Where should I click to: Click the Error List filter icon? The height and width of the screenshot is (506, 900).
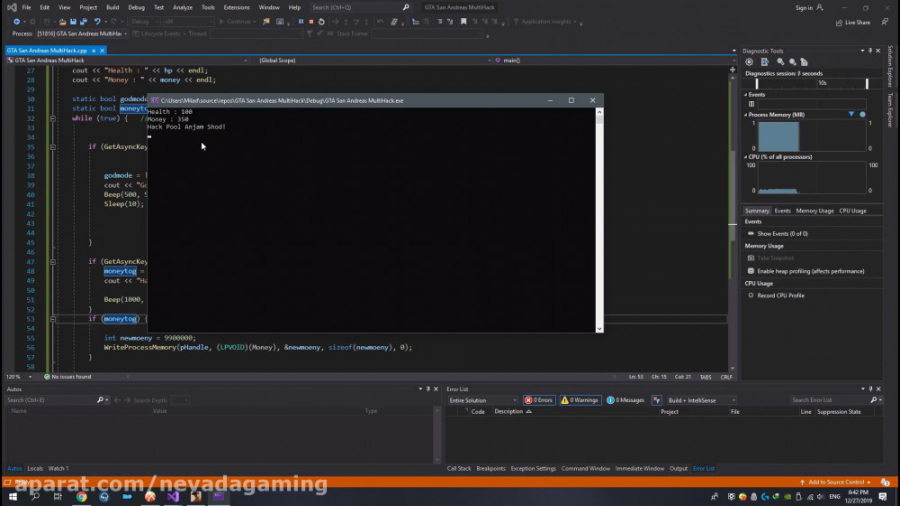(x=657, y=400)
